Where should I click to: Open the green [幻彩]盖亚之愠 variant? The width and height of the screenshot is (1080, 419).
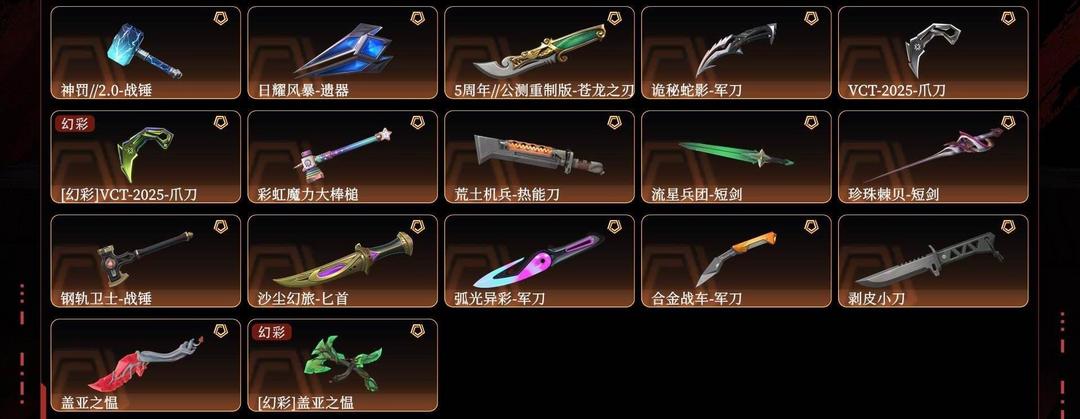[x=342, y=365]
